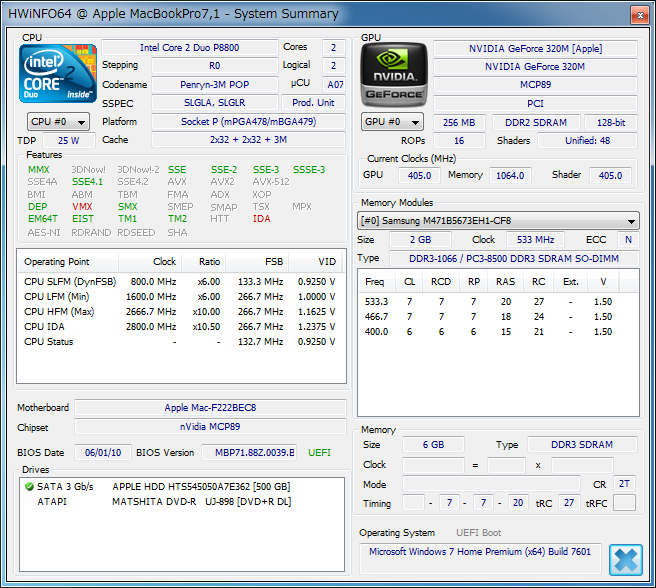Image resolution: width=656 pixels, height=588 pixels.
Task: Click the Socket P platform field
Action: (249, 122)
